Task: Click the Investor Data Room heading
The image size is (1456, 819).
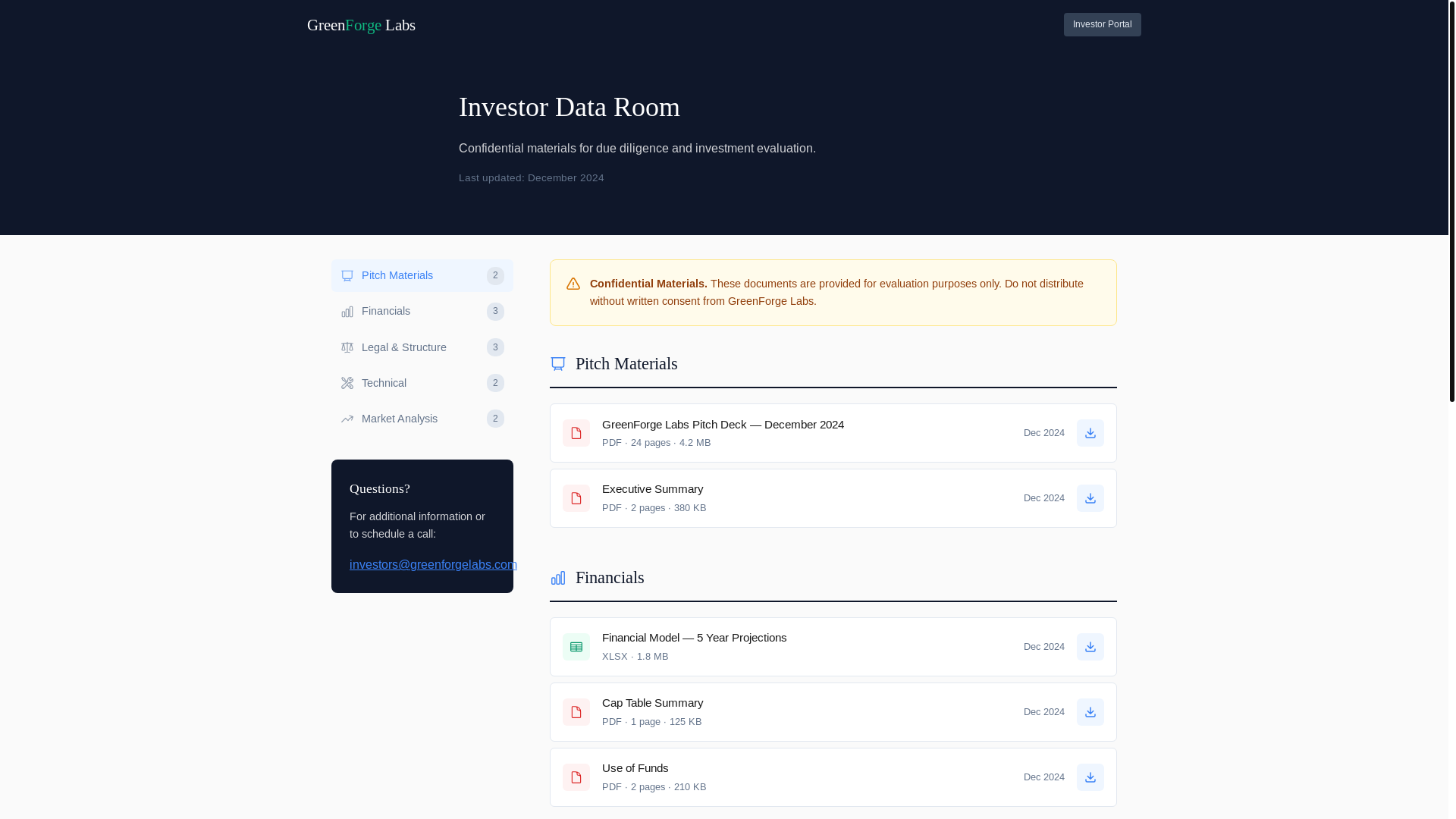Action: click(569, 107)
